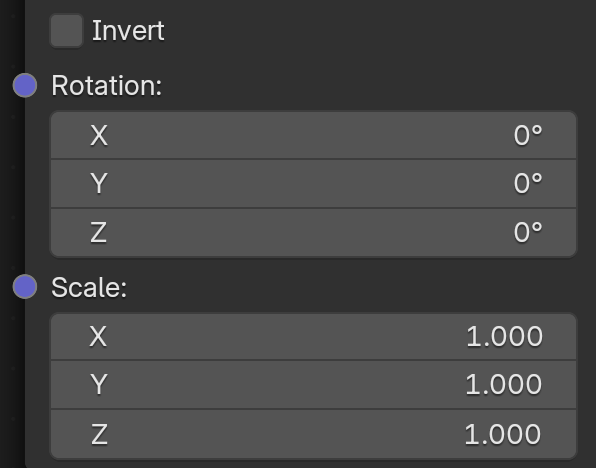This screenshot has width=596, height=468.
Task: Click the Rotation: label
Action: (x=107, y=86)
